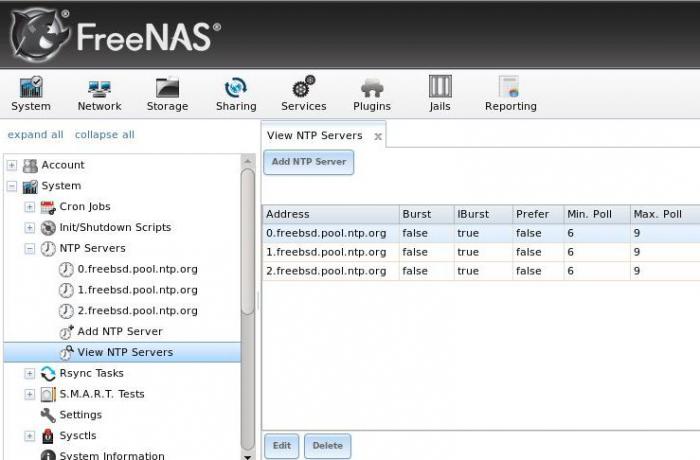The image size is (700, 460).
Task: Sort by the Min. Poll column header
Action: [x=597, y=214]
